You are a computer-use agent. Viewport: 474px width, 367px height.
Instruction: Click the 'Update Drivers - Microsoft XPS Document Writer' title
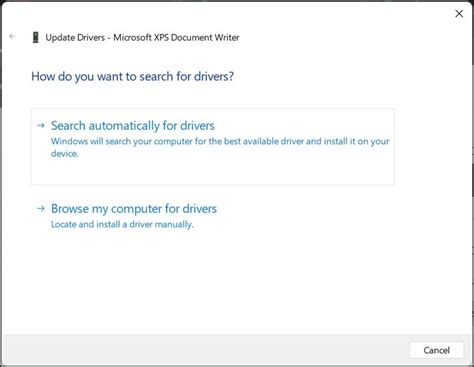pos(142,37)
